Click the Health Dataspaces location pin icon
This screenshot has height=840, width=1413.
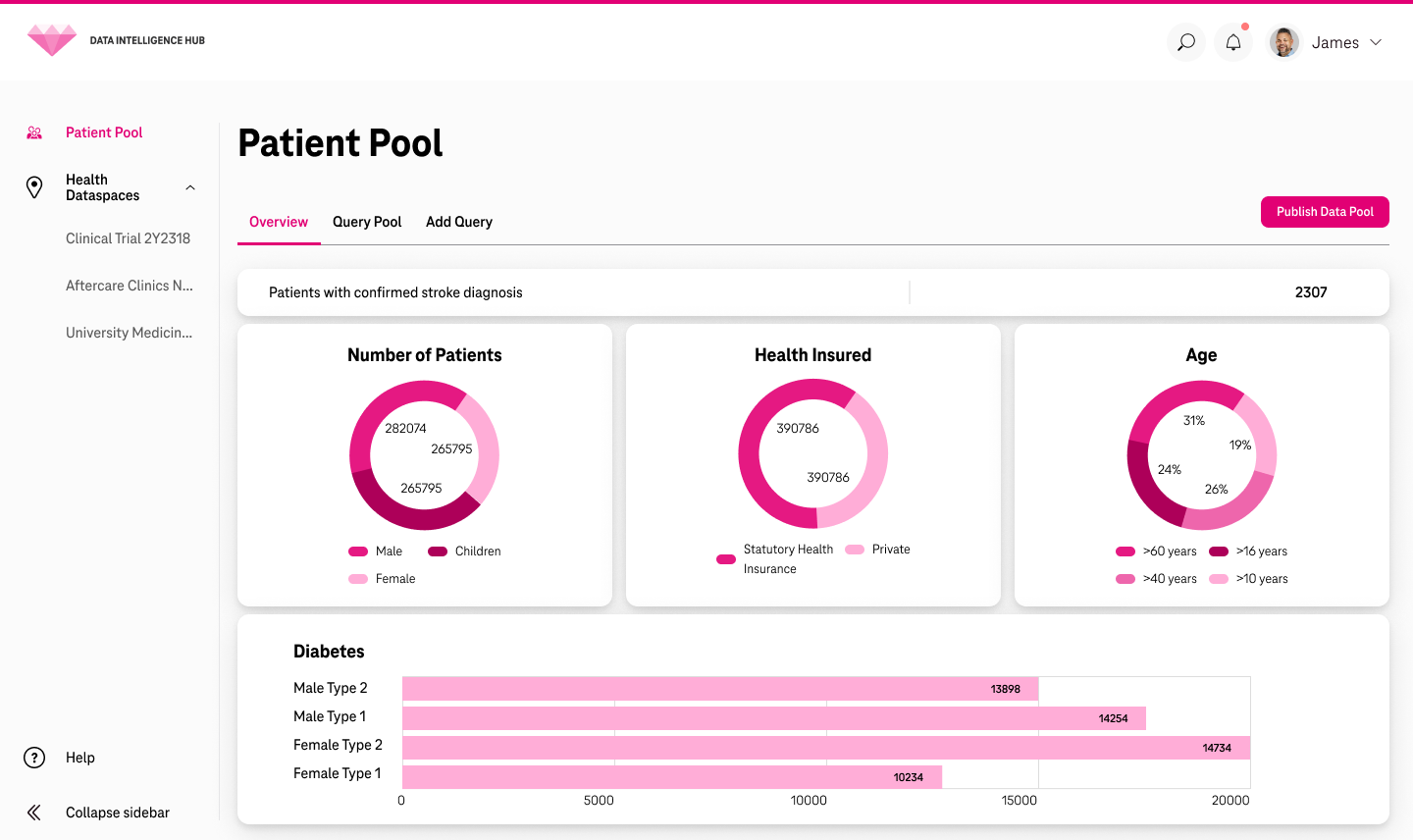[x=34, y=186]
